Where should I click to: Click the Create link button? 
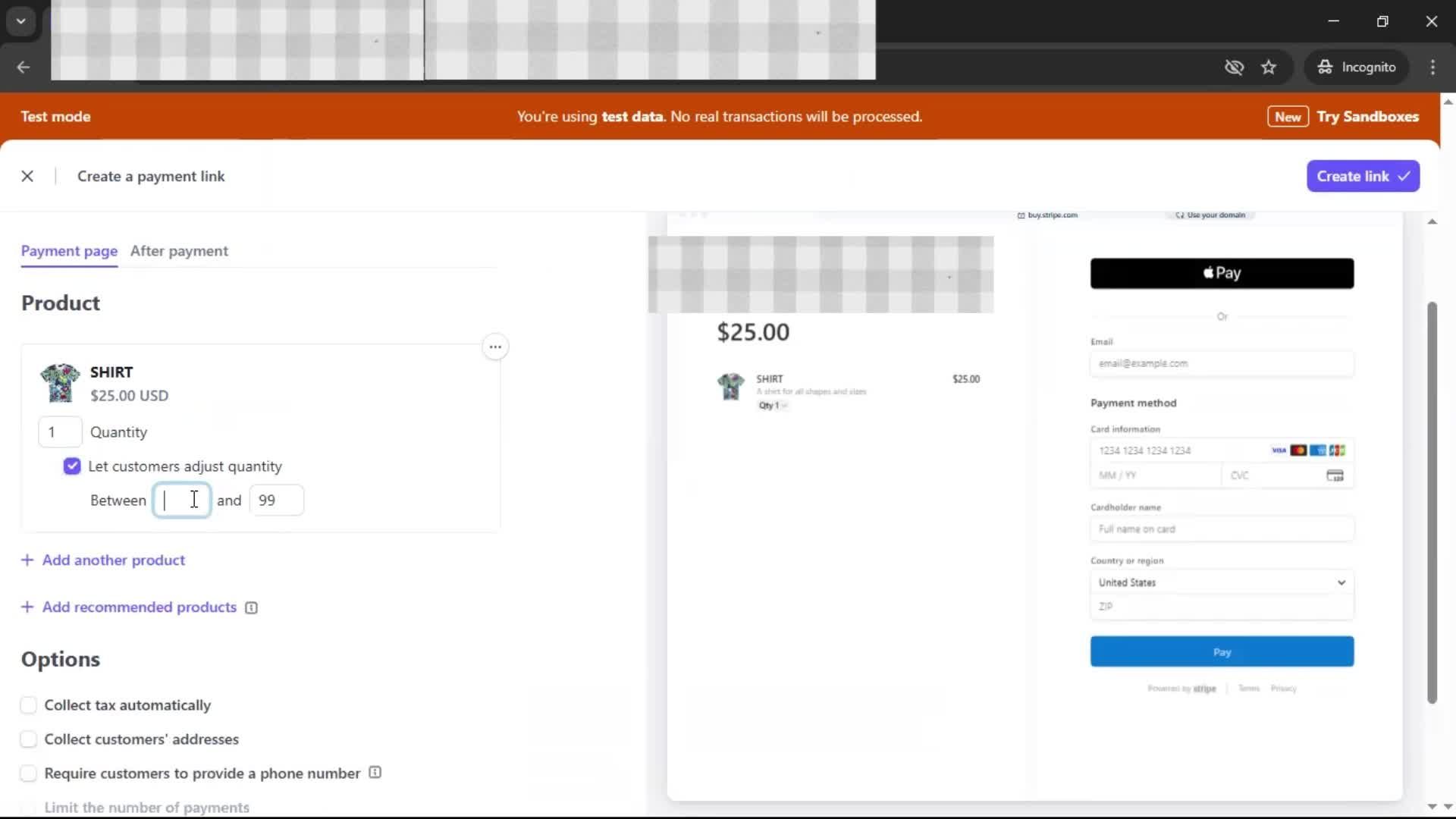coord(1363,176)
